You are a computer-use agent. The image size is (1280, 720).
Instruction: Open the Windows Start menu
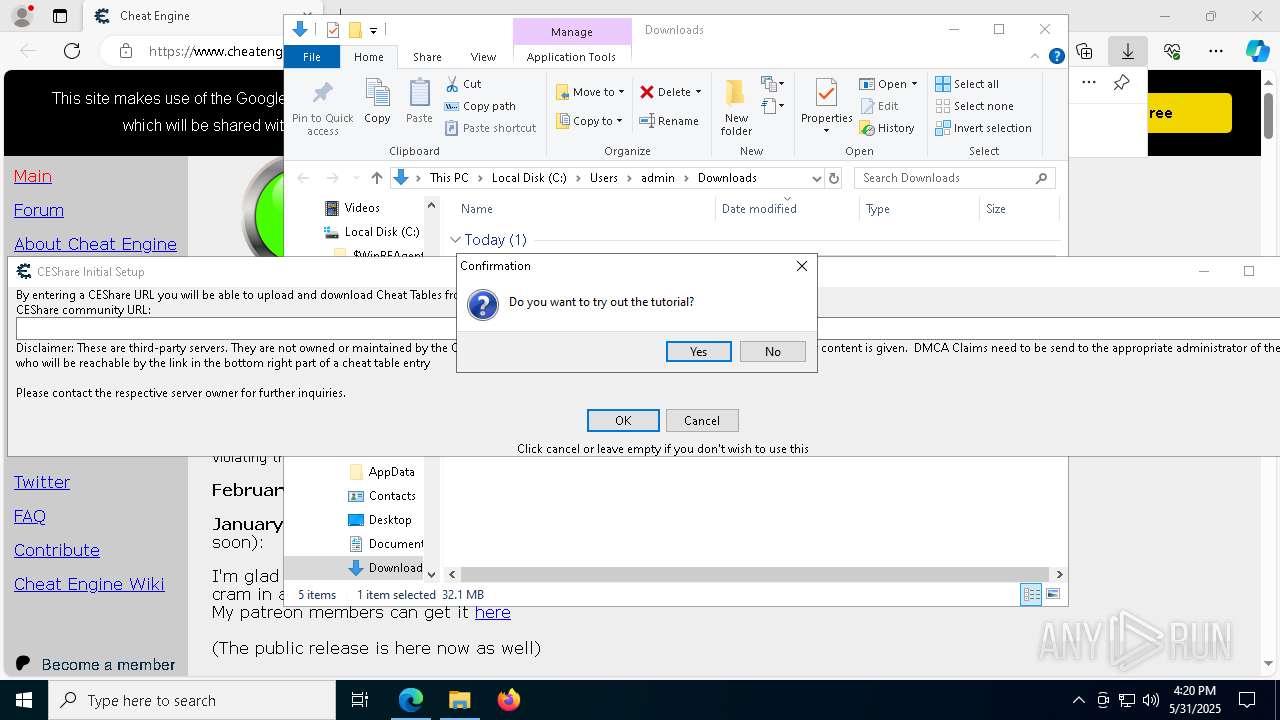click(24, 700)
